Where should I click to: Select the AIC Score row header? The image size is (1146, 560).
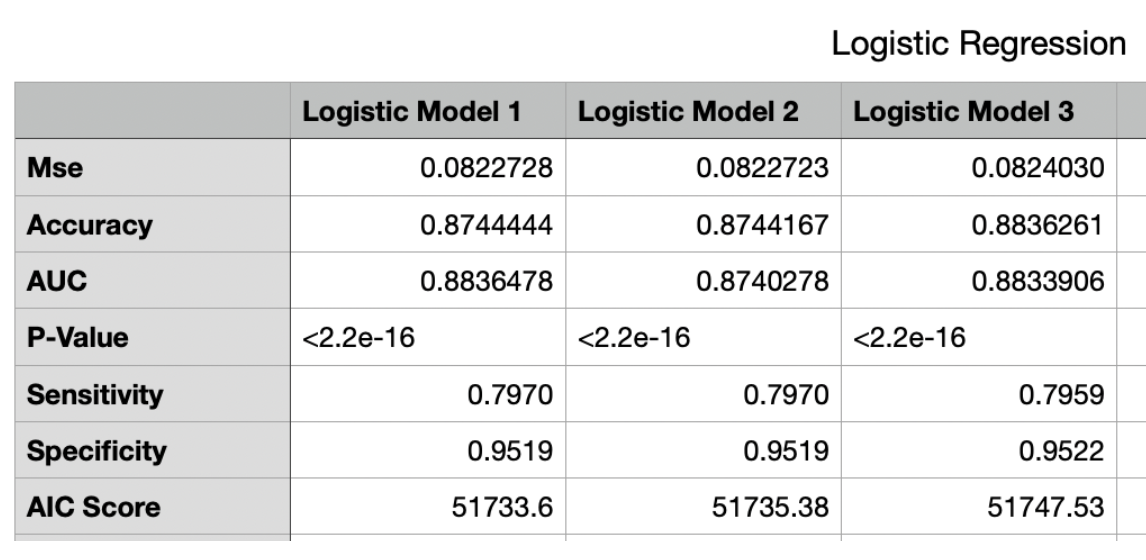tap(152, 507)
